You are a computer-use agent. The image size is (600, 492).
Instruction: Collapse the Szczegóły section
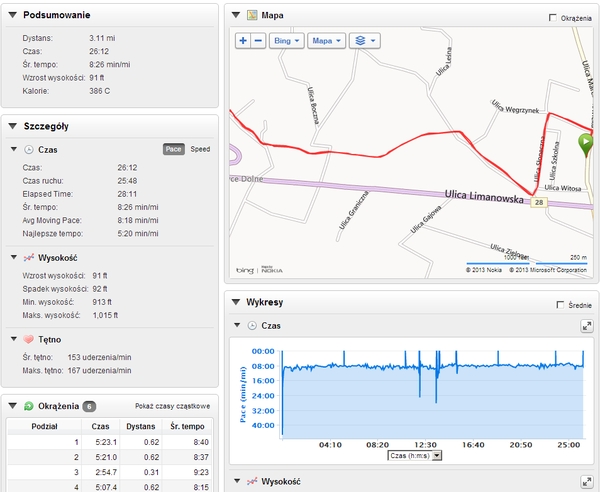pos(13,126)
